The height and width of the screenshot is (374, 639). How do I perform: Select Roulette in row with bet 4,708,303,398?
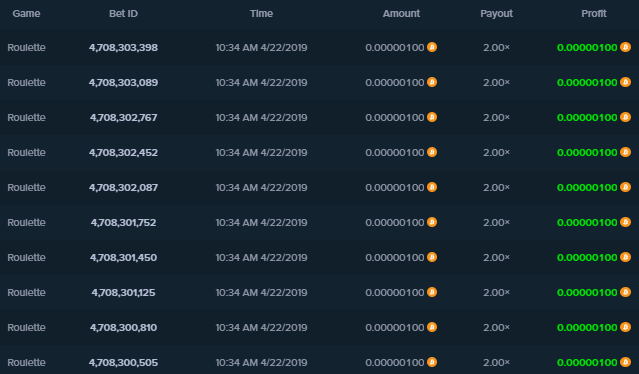point(26,48)
